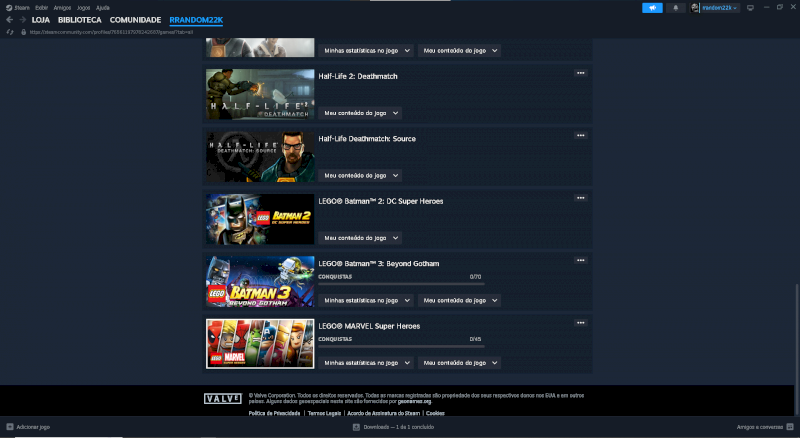Open the LEGO Batman 2: DC Super Heroes title

[381, 201]
